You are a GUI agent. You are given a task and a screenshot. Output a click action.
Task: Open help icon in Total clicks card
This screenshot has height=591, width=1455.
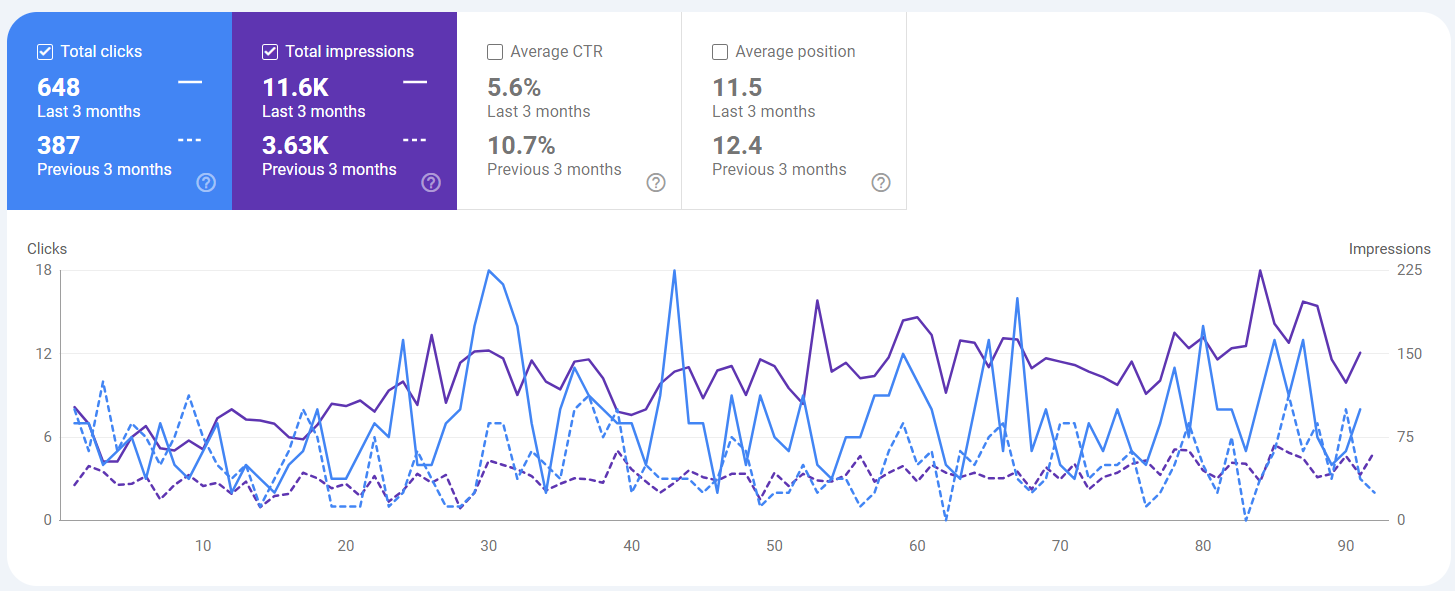click(206, 182)
